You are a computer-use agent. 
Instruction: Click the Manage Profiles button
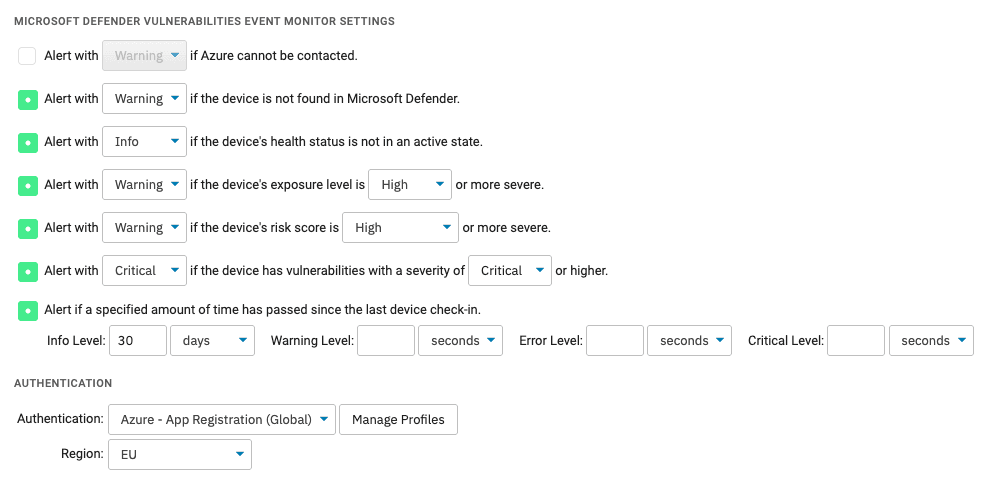398,420
